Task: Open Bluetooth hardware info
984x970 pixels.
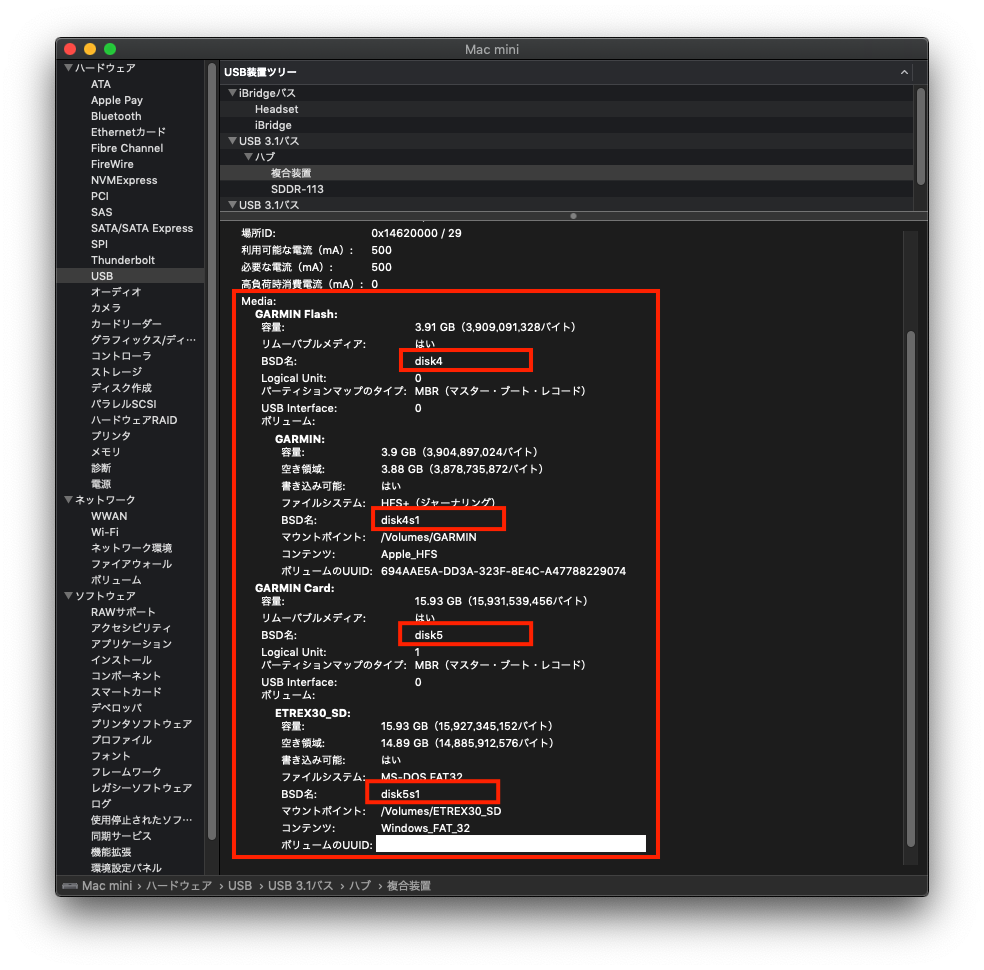Action: point(116,116)
